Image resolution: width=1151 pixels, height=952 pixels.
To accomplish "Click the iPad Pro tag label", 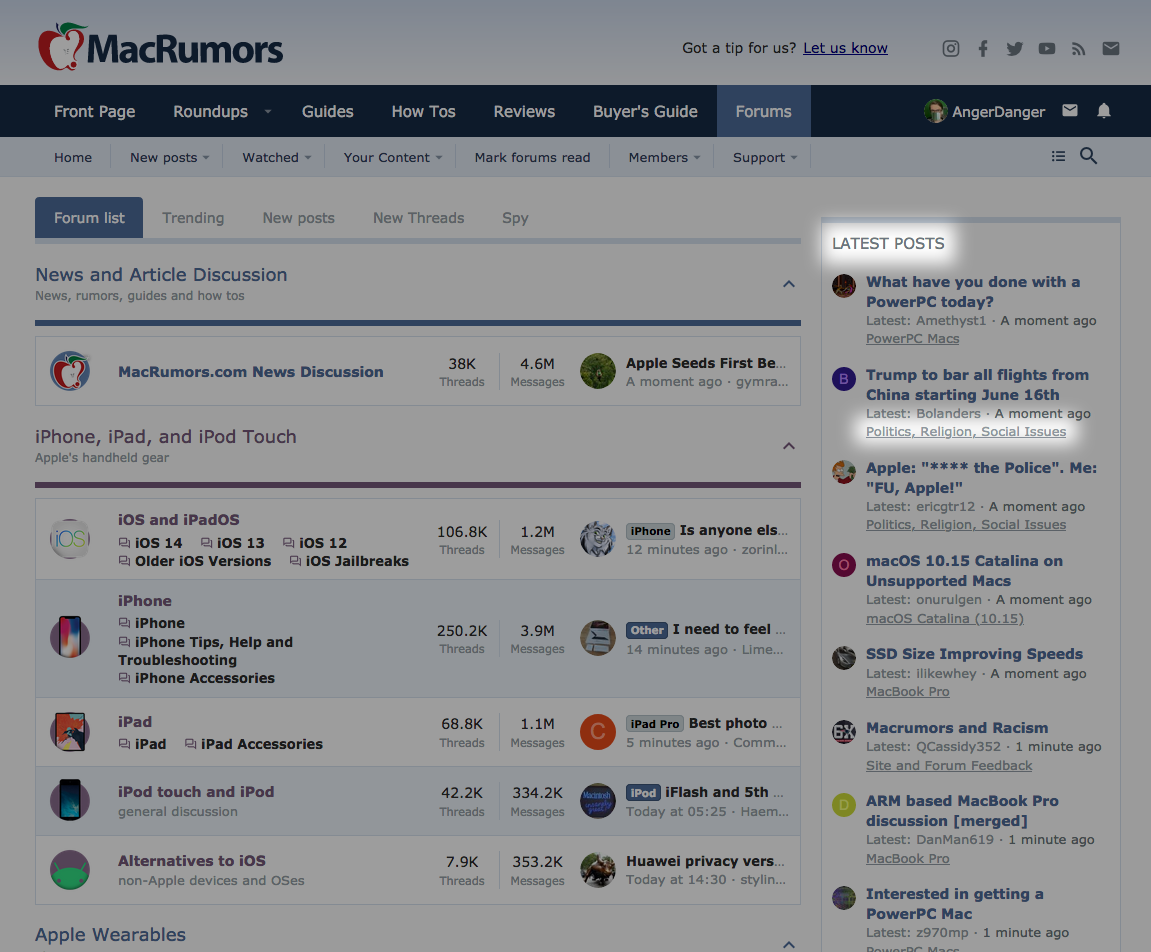I will click(655, 724).
